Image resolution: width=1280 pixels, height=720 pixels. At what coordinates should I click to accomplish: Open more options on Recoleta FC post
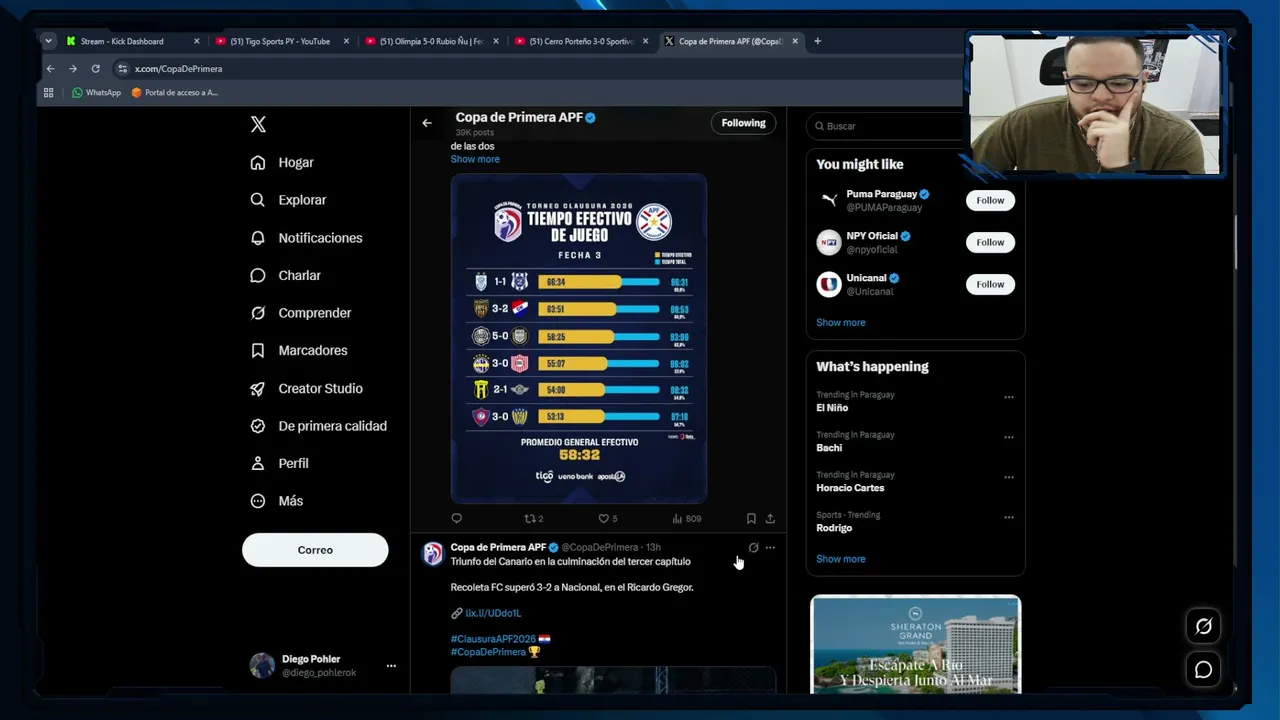[x=770, y=548]
